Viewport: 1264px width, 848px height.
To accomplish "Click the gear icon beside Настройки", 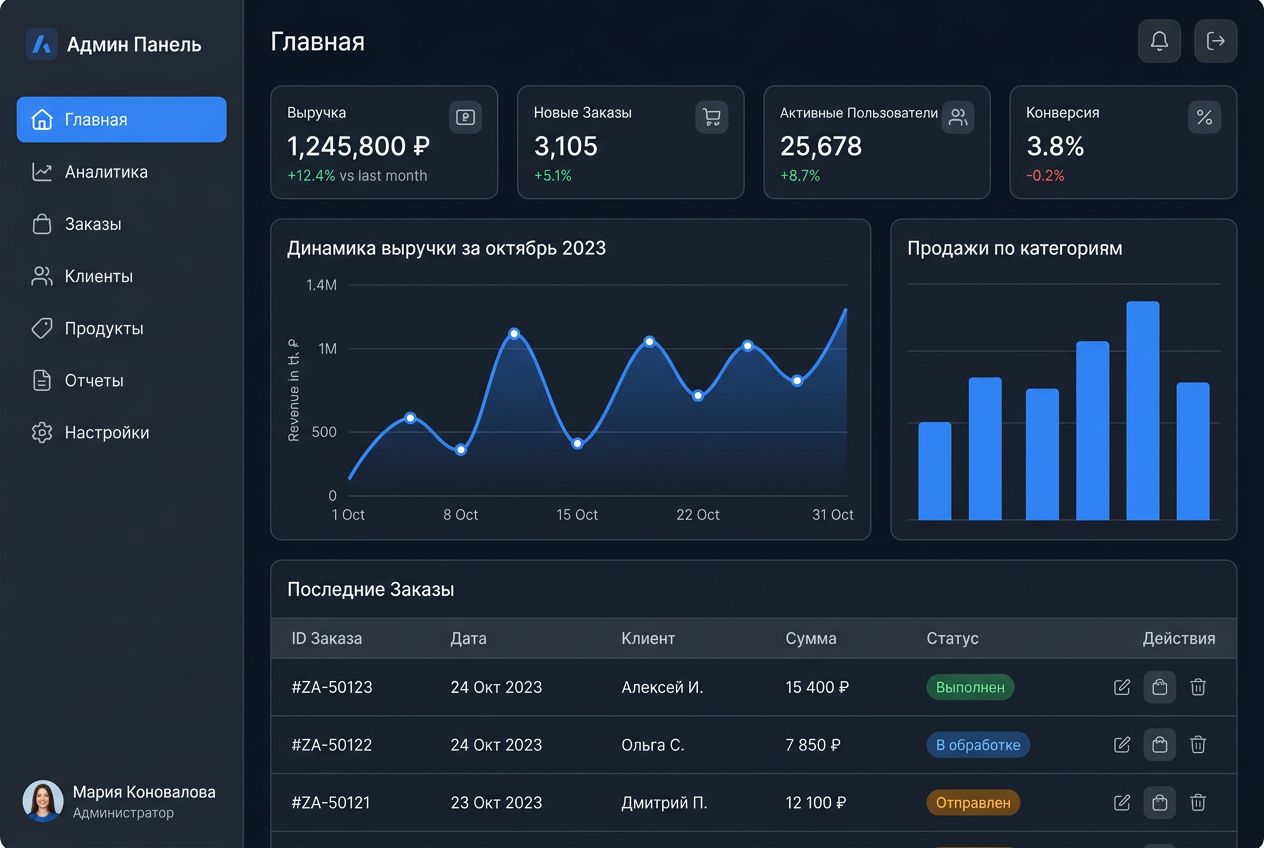I will 42,432.
